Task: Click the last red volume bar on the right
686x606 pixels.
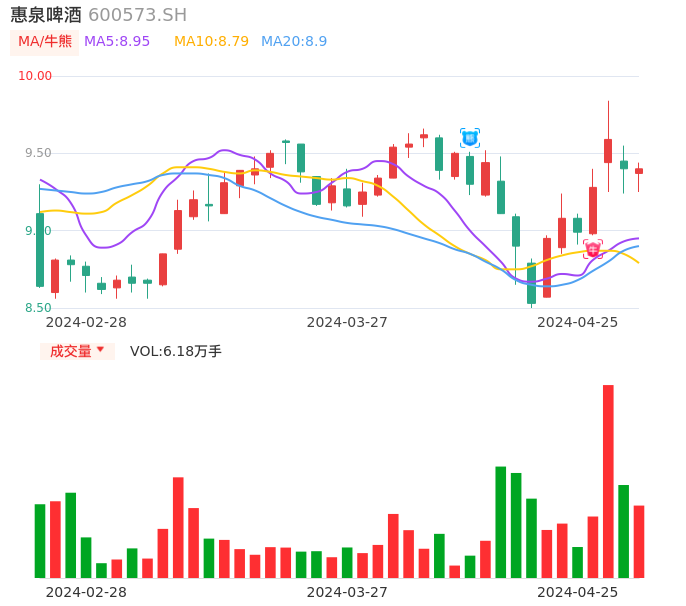Action: pyautogui.click(x=639, y=541)
